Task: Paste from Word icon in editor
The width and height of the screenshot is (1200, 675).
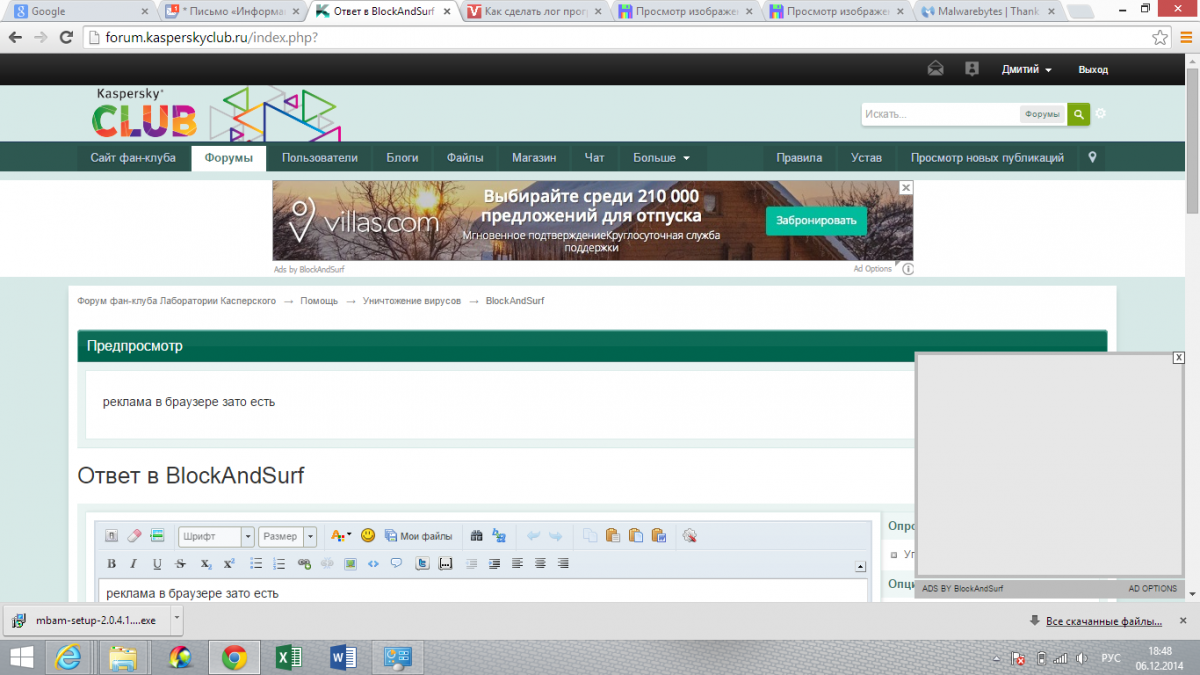Action: coord(658,536)
